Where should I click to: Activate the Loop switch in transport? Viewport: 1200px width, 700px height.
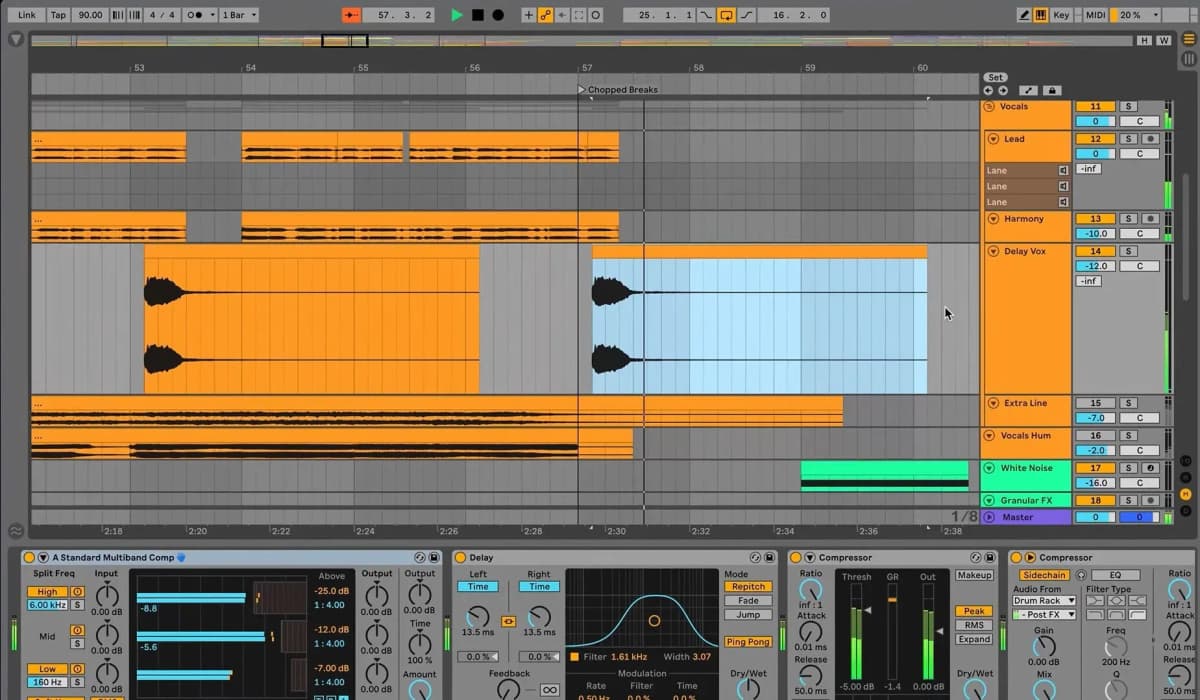pyautogui.click(x=725, y=15)
